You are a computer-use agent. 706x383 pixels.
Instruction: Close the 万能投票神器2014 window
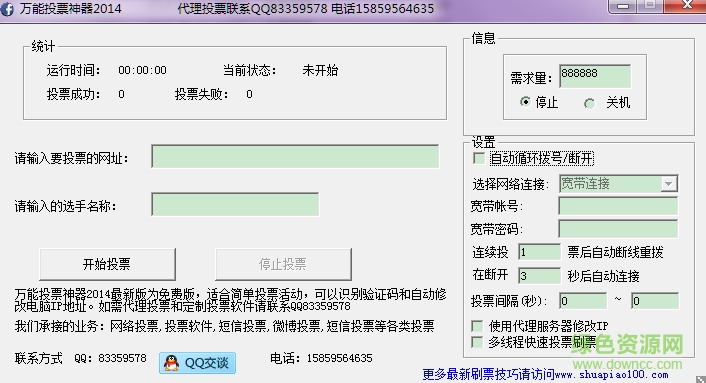pos(685,6)
